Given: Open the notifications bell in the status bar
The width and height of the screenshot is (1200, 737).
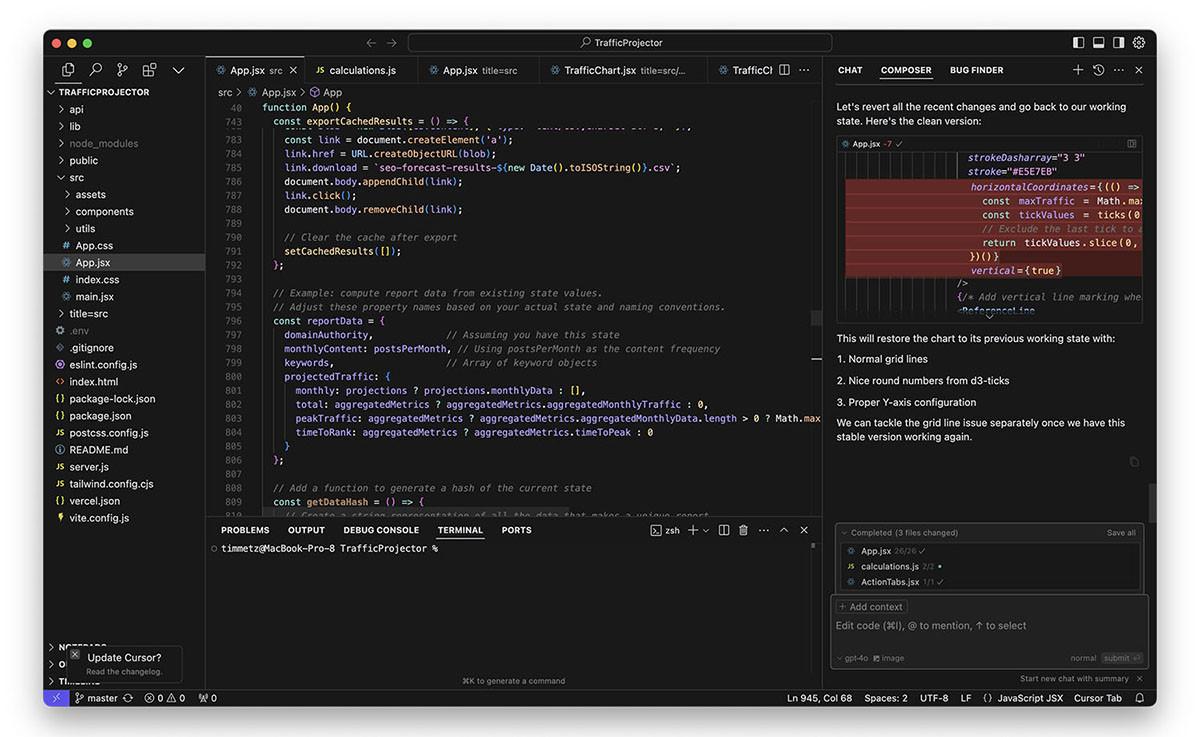Looking at the screenshot, I should coord(1138,698).
